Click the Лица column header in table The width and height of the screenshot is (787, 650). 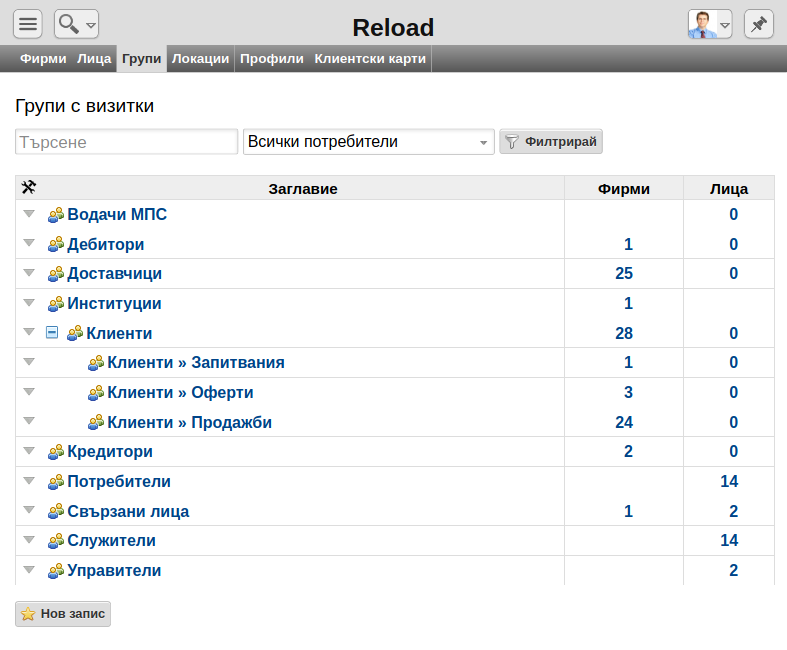pos(729,189)
